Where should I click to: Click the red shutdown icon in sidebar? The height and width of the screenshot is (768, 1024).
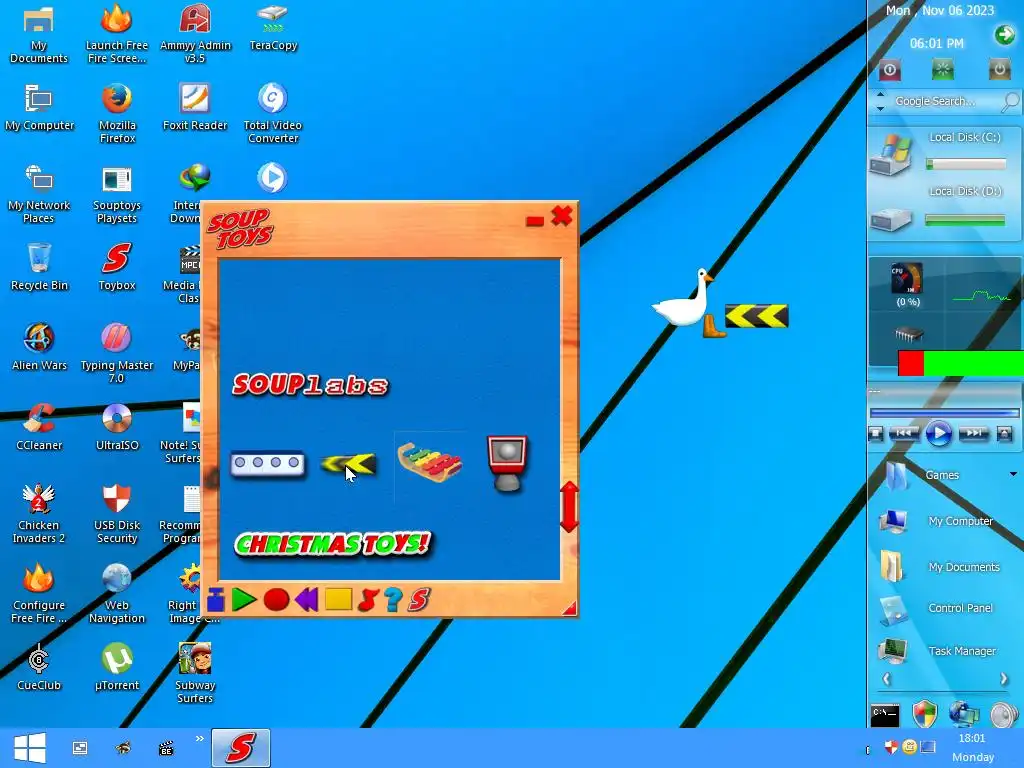[x=890, y=70]
